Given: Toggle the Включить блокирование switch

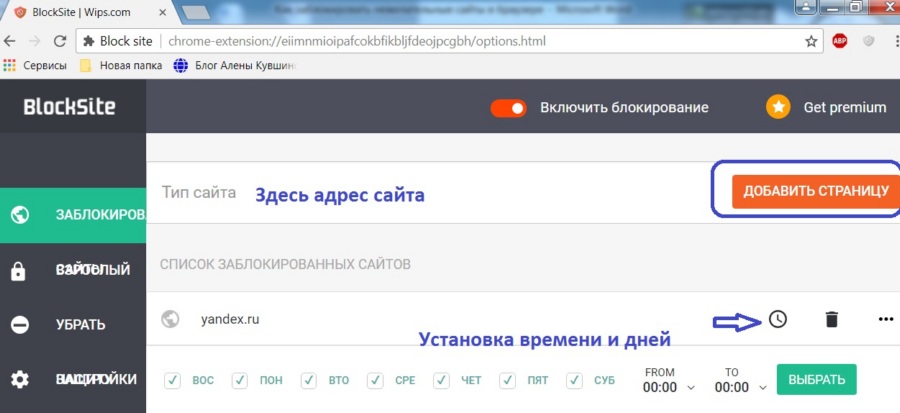Looking at the screenshot, I should pos(508,108).
